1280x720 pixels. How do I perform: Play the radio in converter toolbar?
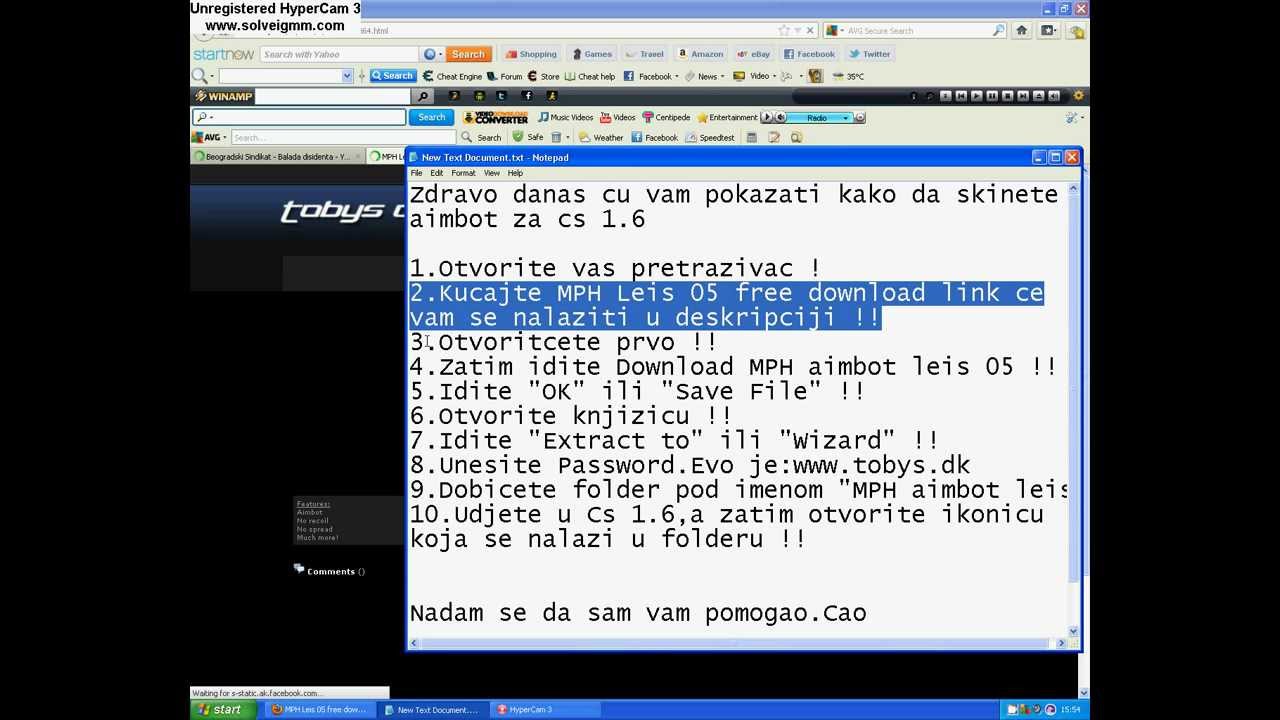pyautogui.click(x=767, y=117)
